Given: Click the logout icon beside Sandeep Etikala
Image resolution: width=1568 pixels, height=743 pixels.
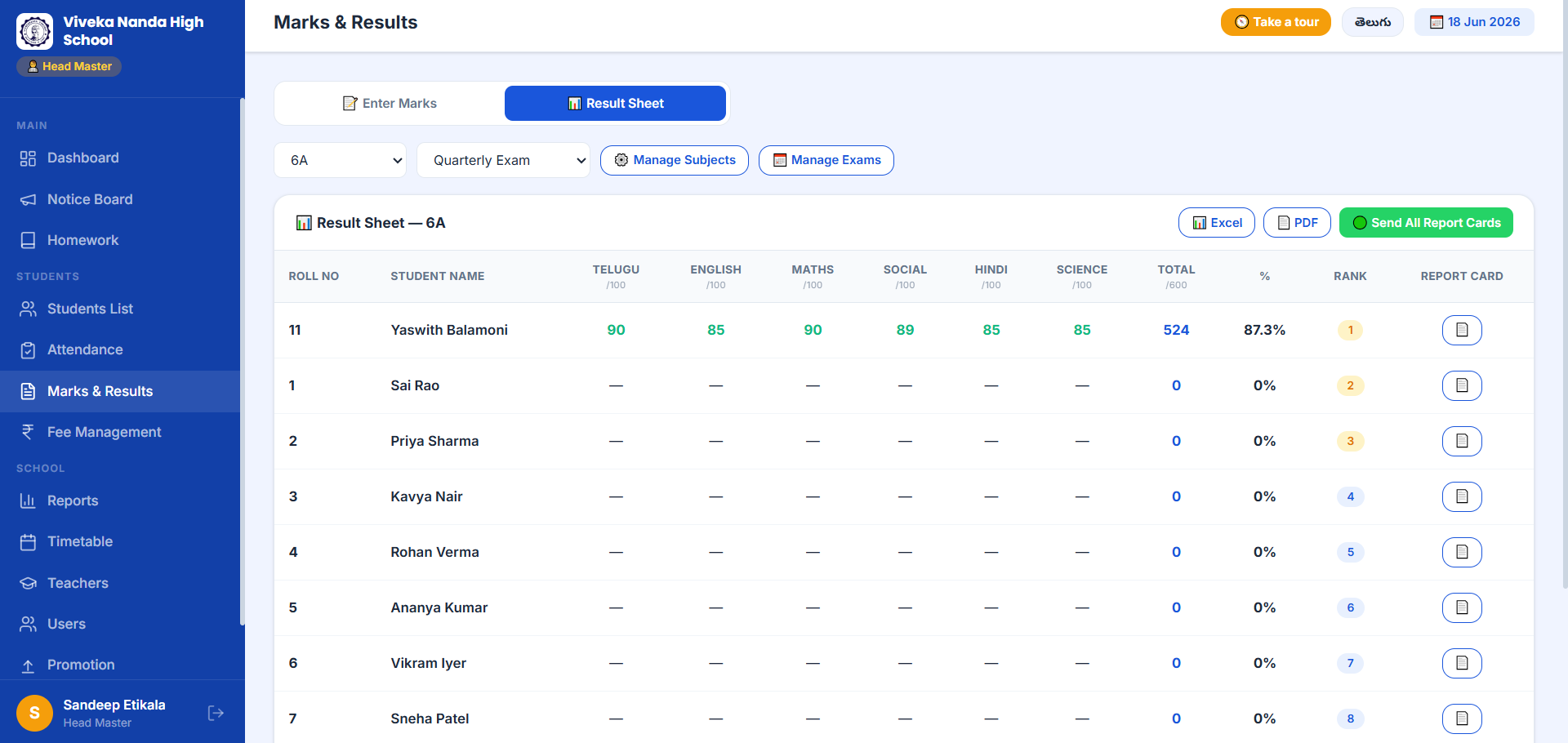Looking at the screenshot, I should coord(216,713).
